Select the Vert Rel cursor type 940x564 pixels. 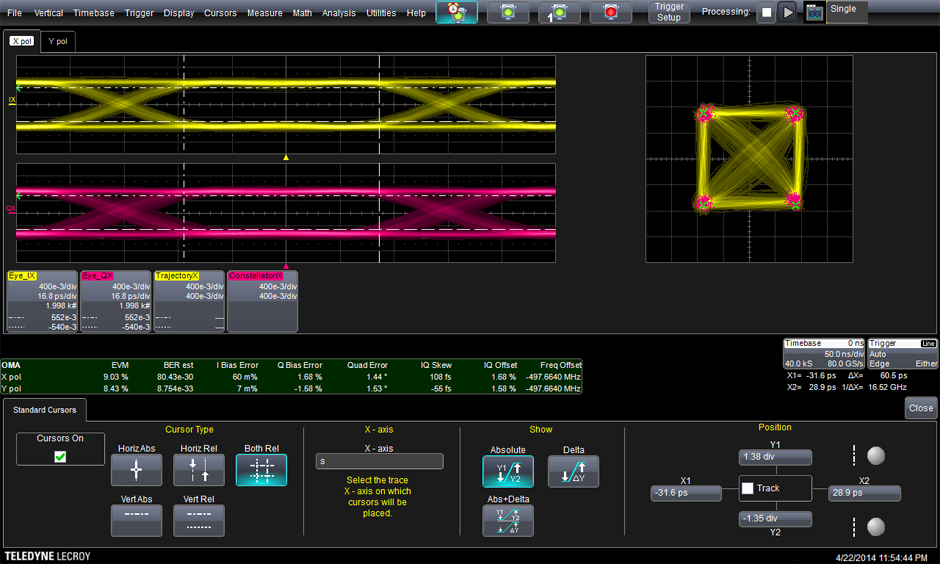[198, 519]
